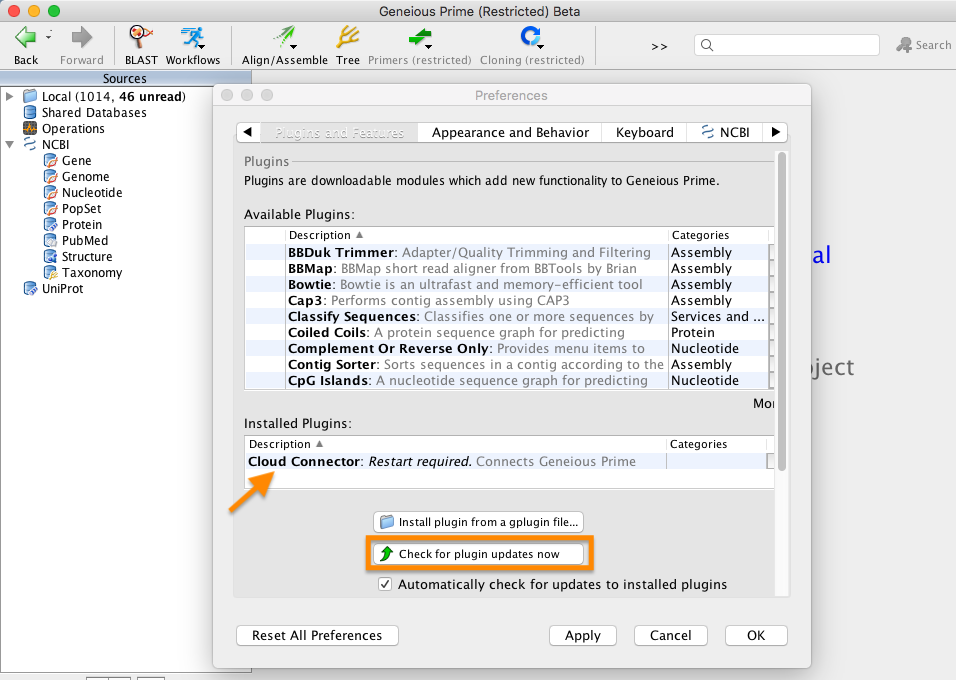The height and width of the screenshot is (680, 956).
Task: Select Complement Or Reverse Only plugin
Action: [x=507, y=348]
